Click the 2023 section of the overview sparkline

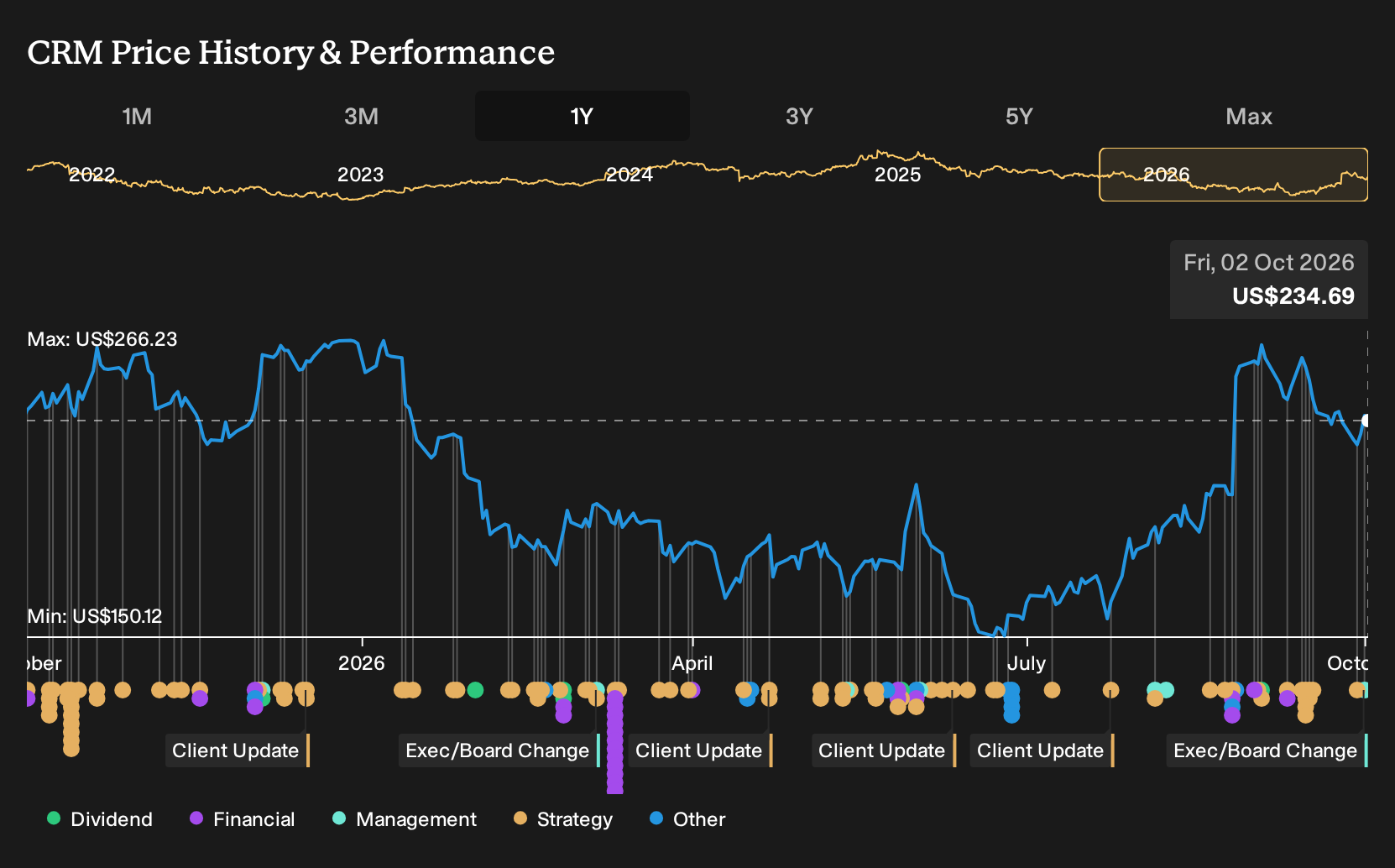[360, 175]
